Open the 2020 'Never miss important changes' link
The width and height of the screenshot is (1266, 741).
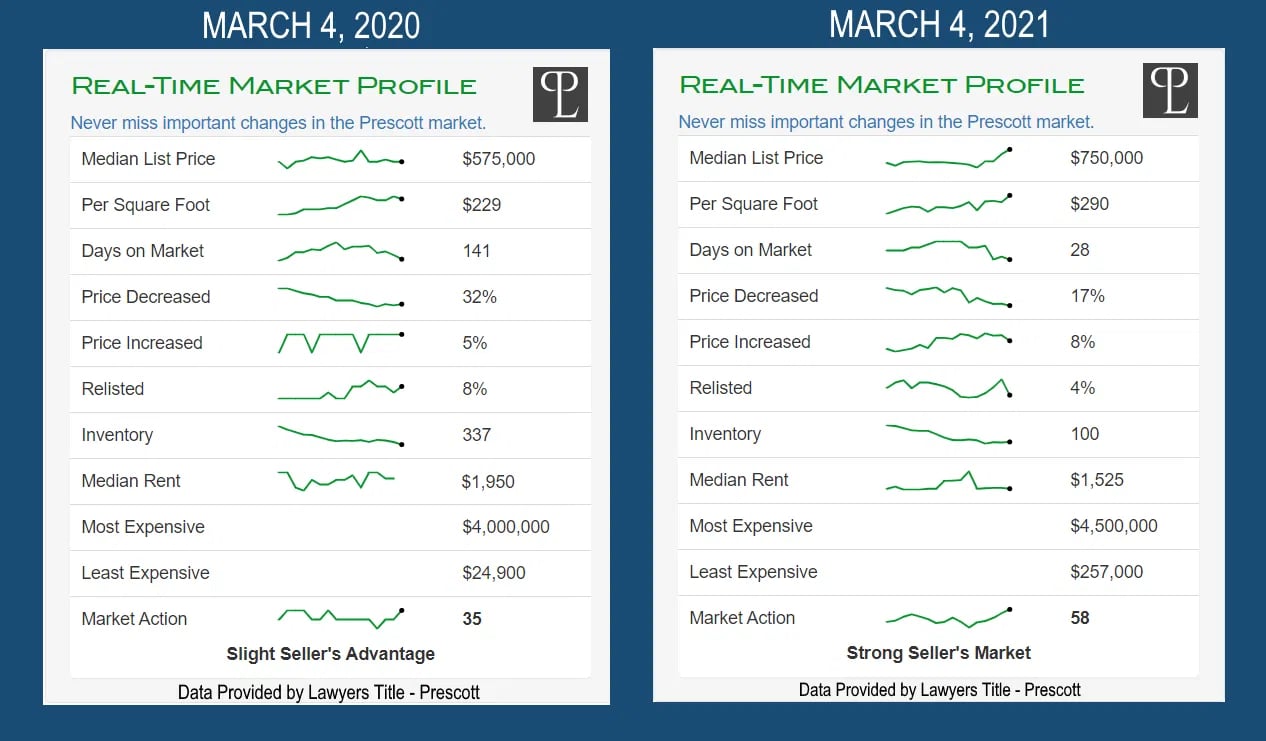[x=278, y=123]
